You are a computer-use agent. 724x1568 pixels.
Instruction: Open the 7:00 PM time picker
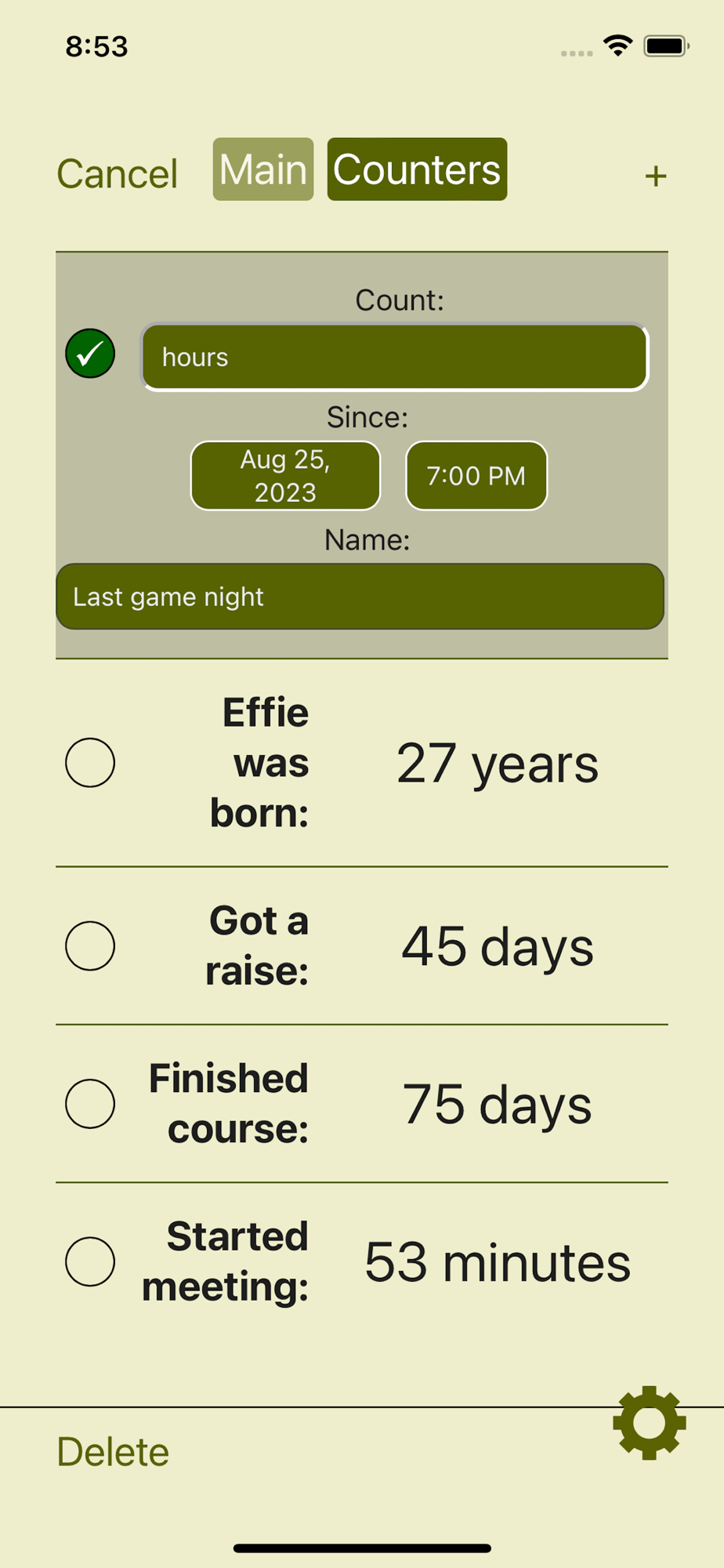476,476
